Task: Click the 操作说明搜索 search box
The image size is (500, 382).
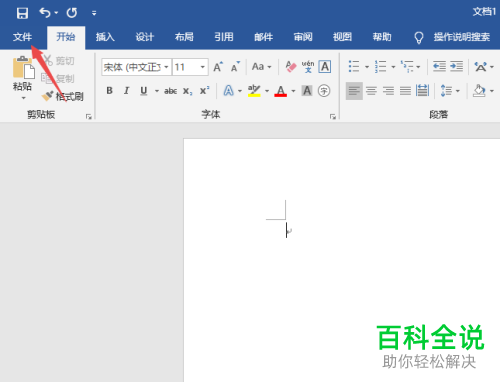Action: (x=462, y=37)
